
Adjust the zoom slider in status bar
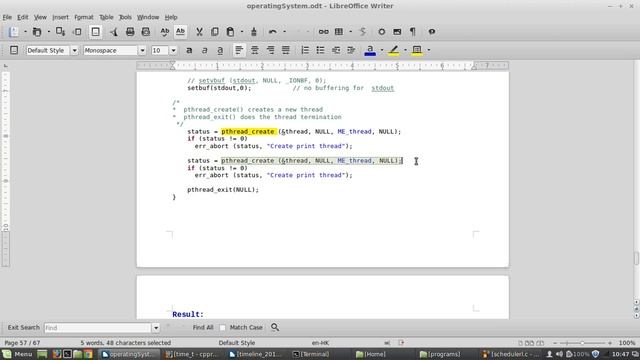(582, 343)
